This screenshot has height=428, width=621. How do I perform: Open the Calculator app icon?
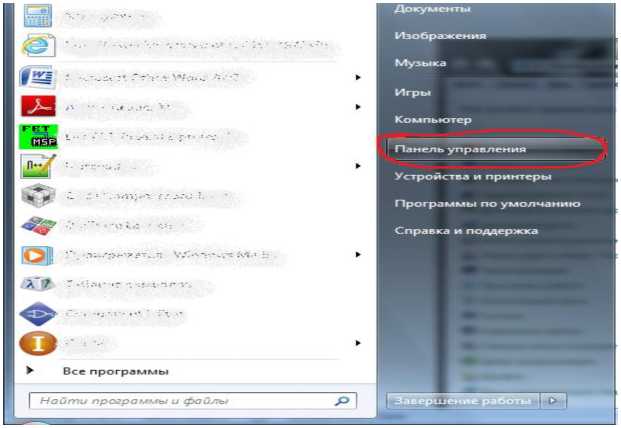click(x=38, y=16)
